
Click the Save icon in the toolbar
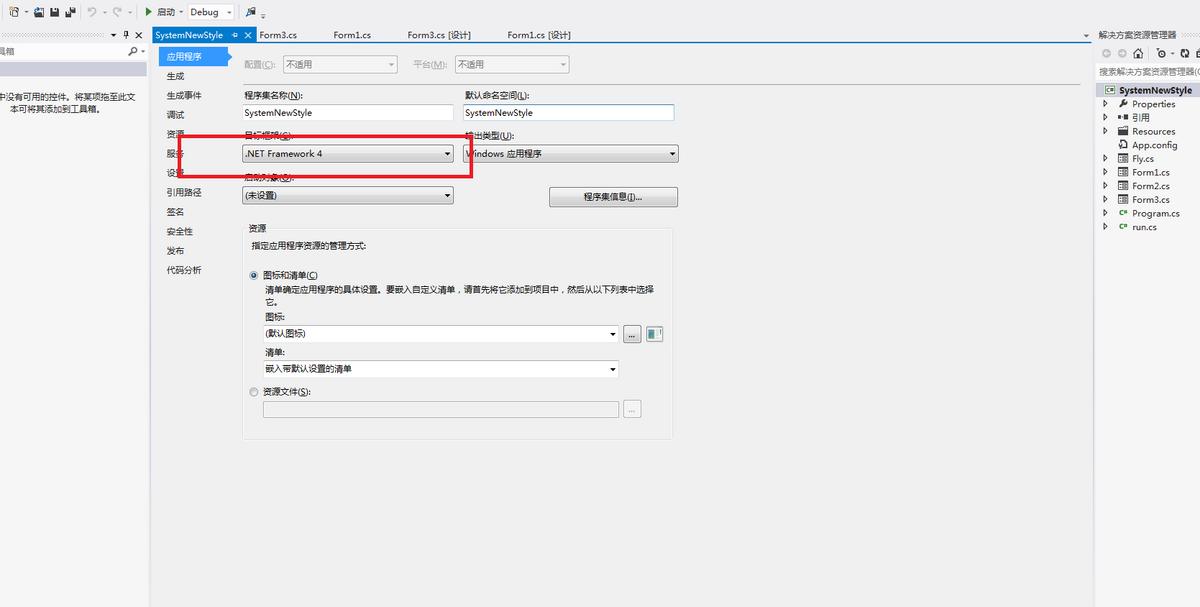pos(56,12)
